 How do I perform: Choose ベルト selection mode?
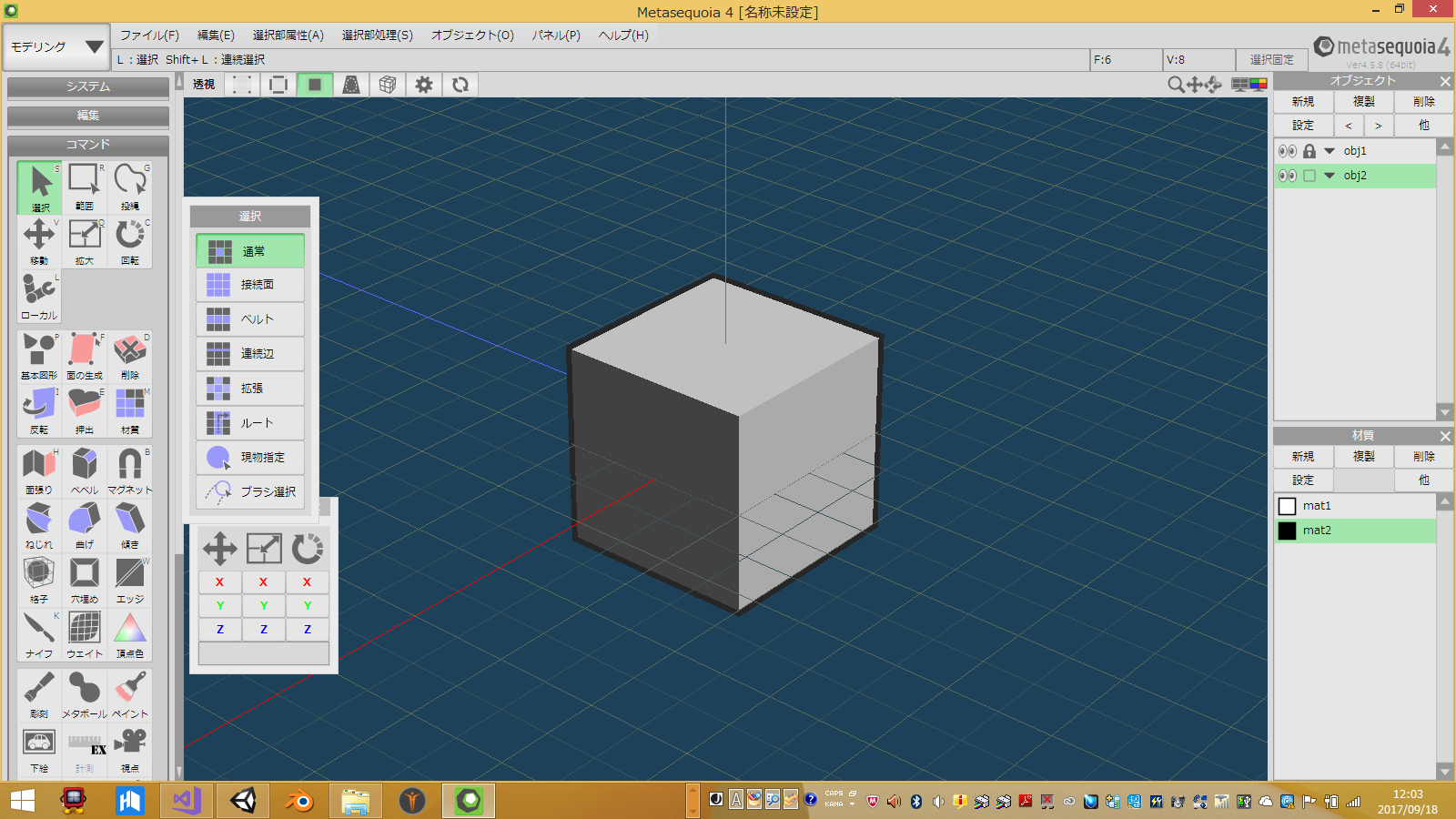coord(250,319)
